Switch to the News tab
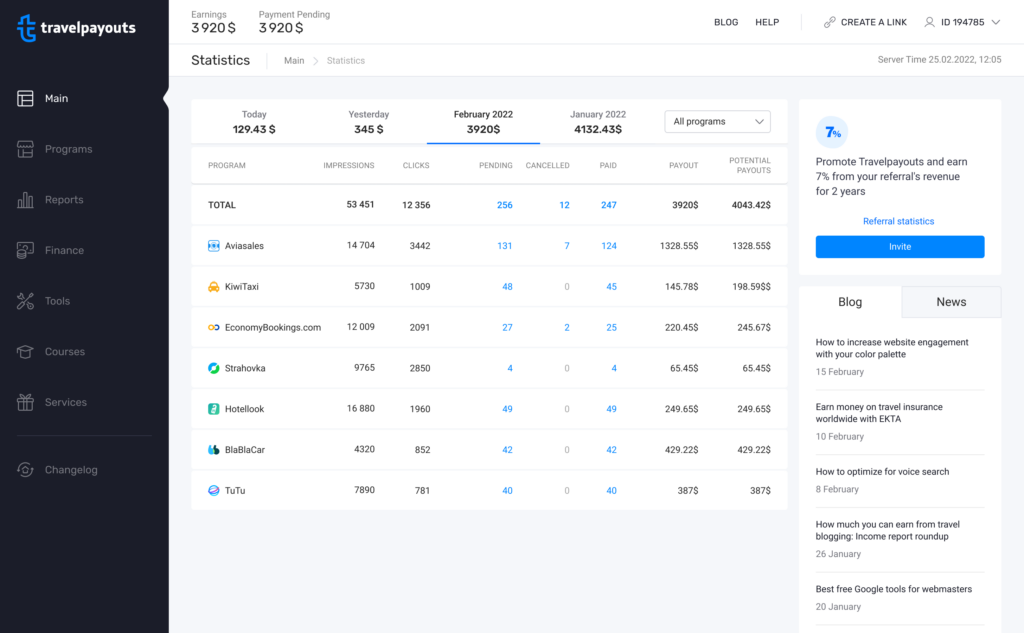Viewport: 1024px width, 633px height. click(x=951, y=302)
